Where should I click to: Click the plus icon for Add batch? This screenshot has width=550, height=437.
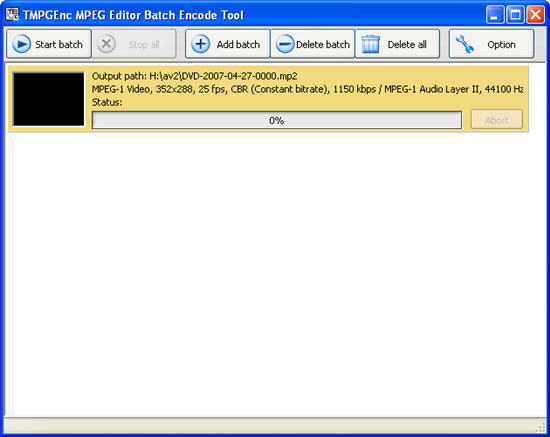pyautogui.click(x=201, y=44)
